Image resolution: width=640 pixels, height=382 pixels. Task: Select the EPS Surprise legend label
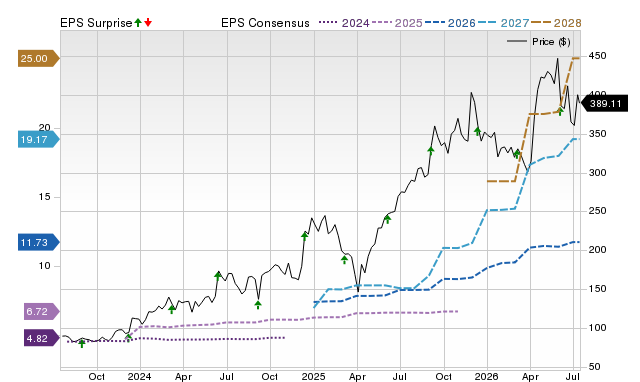[x=96, y=23]
